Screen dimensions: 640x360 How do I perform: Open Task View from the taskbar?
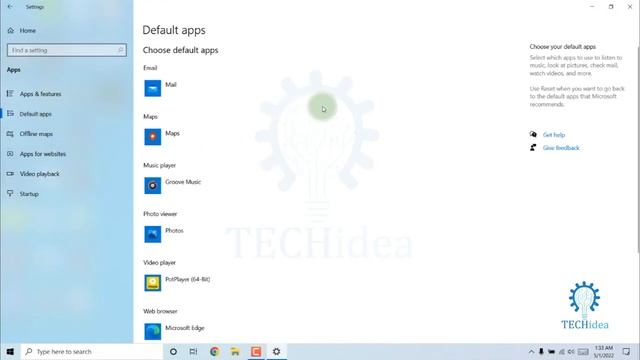point(193,351)
